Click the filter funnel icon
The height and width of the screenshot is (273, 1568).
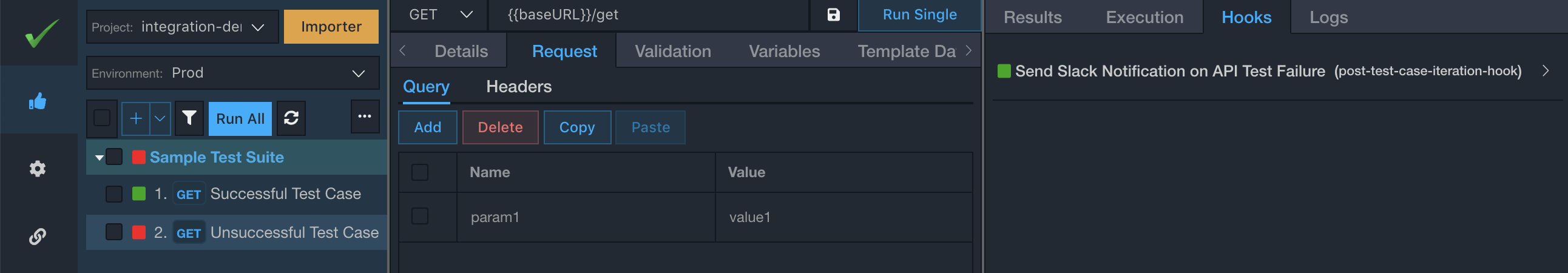coord(189,118)
